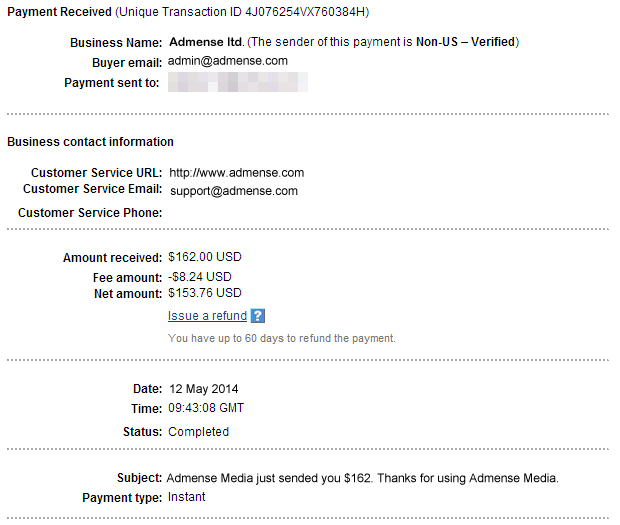Click the Non-US – Verified sender status

[465, 42]
